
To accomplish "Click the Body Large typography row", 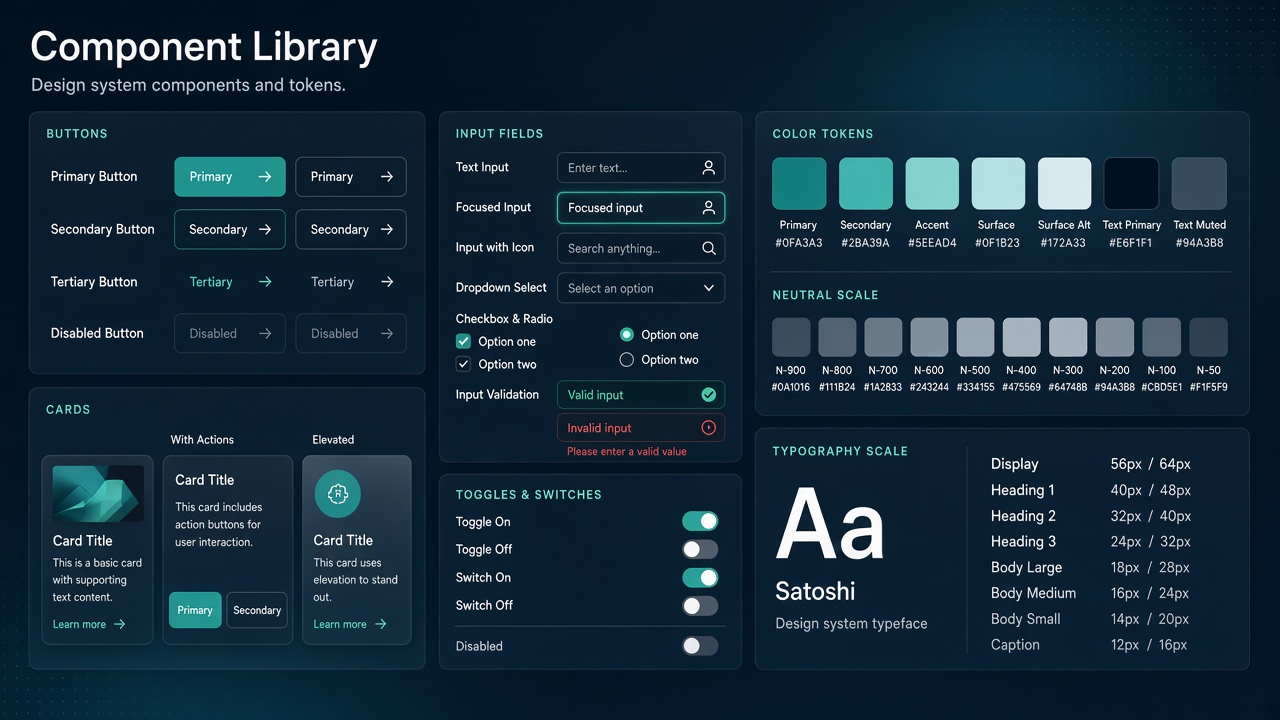I will coord(1091,568).
